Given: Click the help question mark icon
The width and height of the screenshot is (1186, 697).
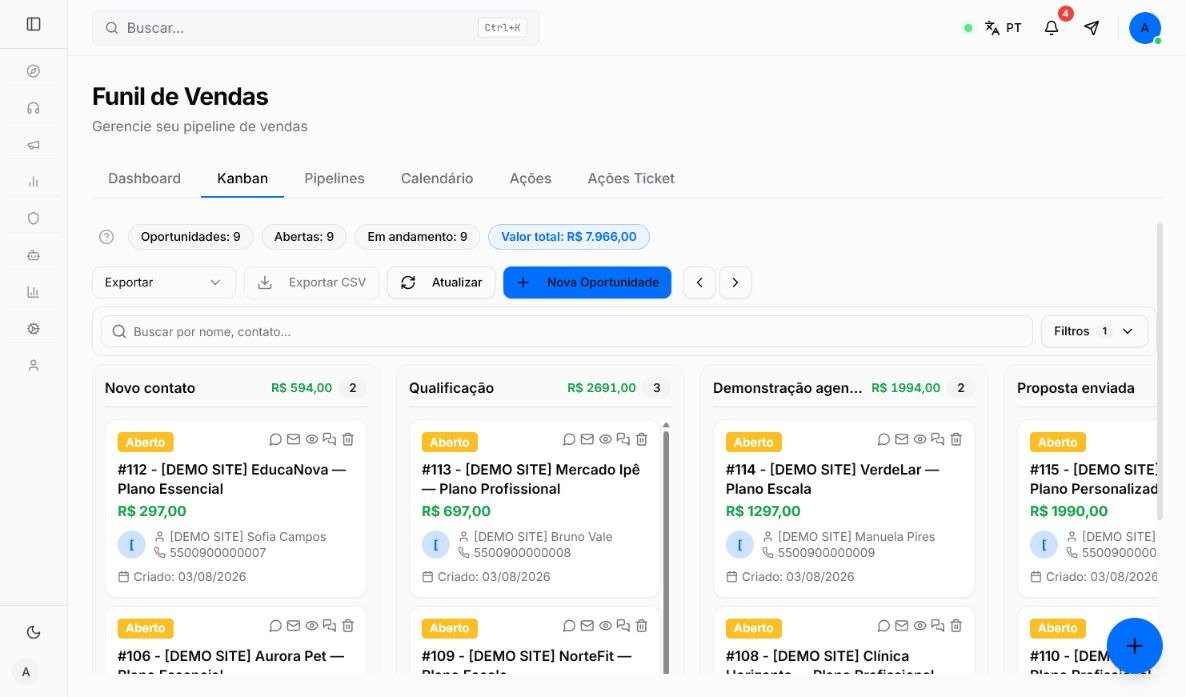Looking at the screenshot, I should (x=107, y=237).
